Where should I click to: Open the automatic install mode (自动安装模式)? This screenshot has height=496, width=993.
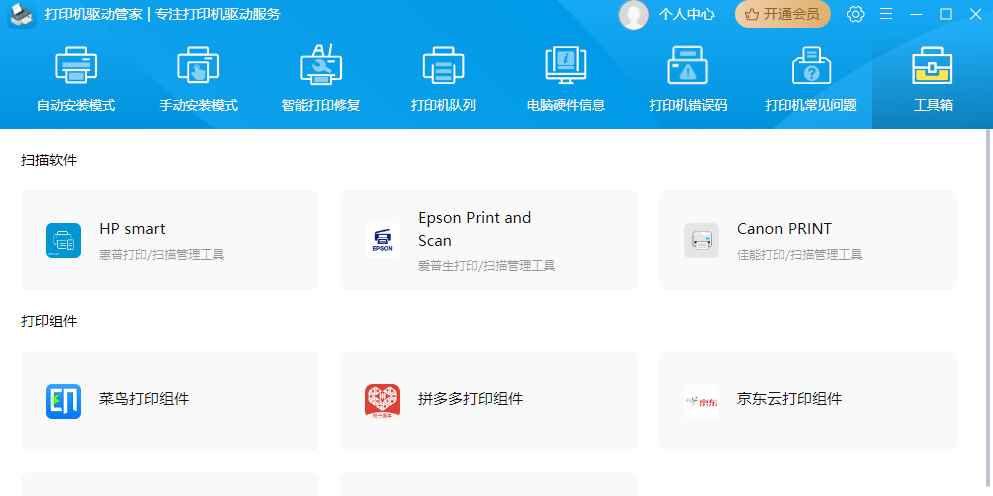click(76, 79)
